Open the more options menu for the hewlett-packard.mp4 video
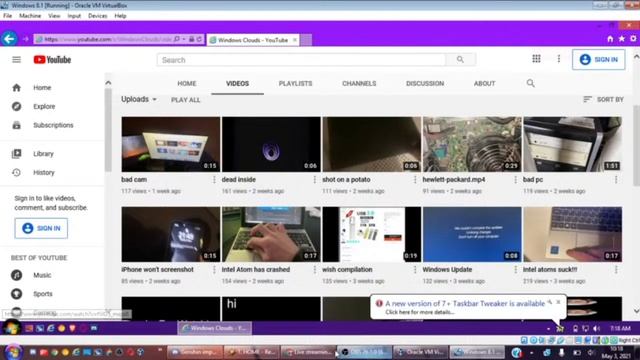640x360 pixels. pyautogui.click(x=515, y=180)
